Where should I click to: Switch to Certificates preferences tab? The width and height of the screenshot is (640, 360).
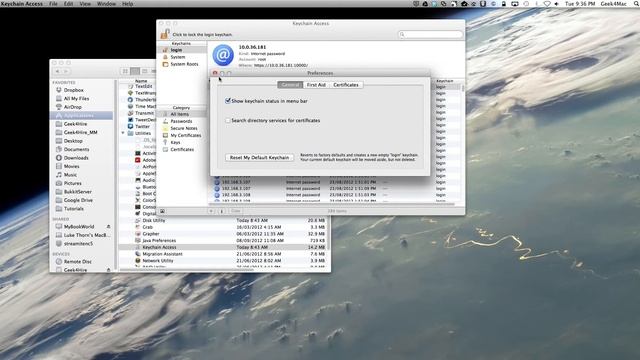[x=346, y=85]
